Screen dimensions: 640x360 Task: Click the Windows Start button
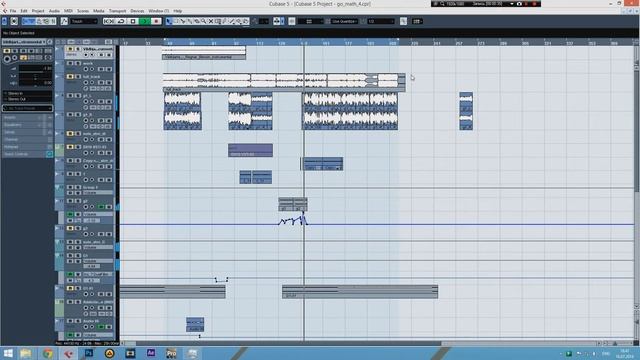click(x=8, y=353)
